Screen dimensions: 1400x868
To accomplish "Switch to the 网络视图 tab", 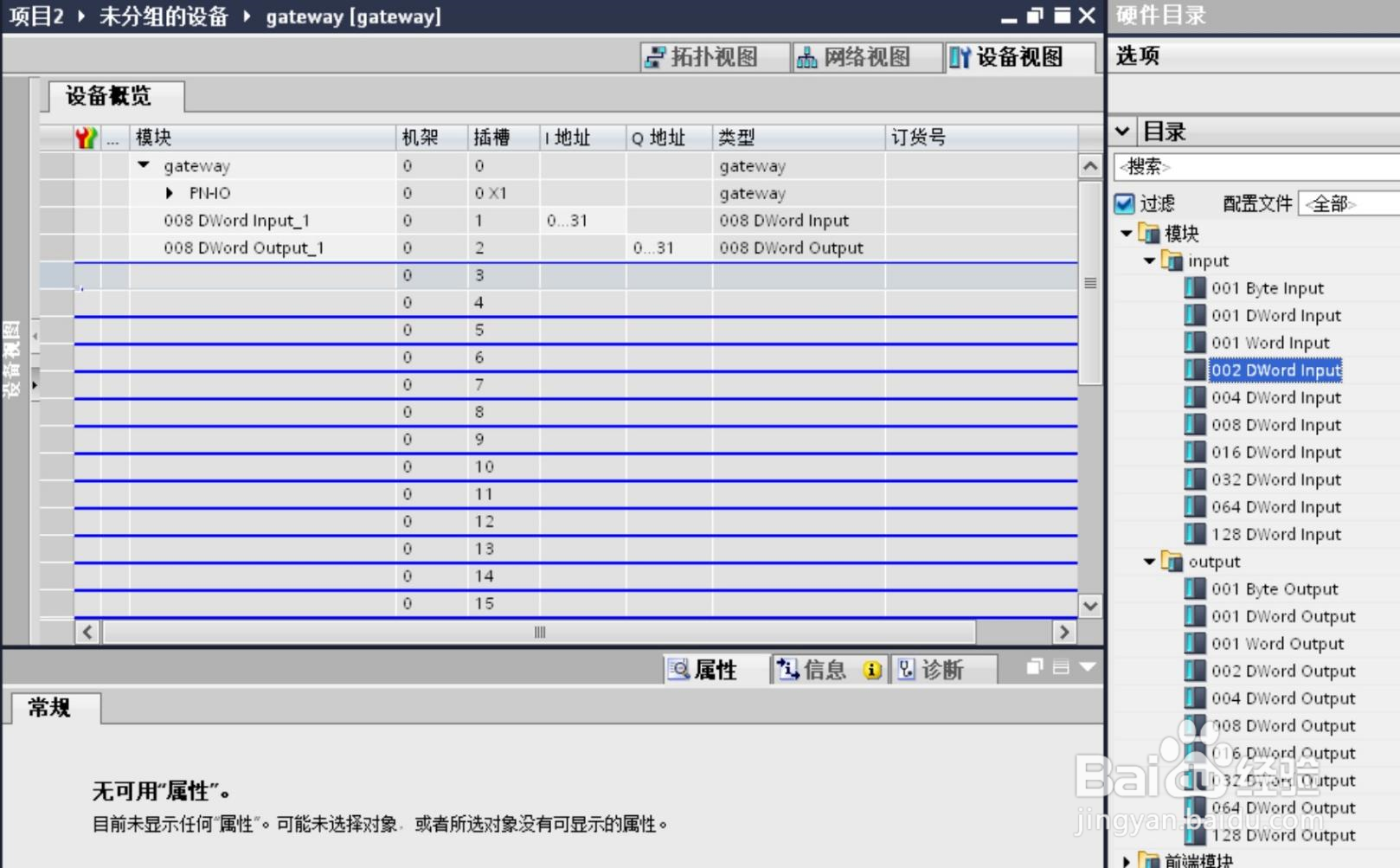I will point(867,57).
